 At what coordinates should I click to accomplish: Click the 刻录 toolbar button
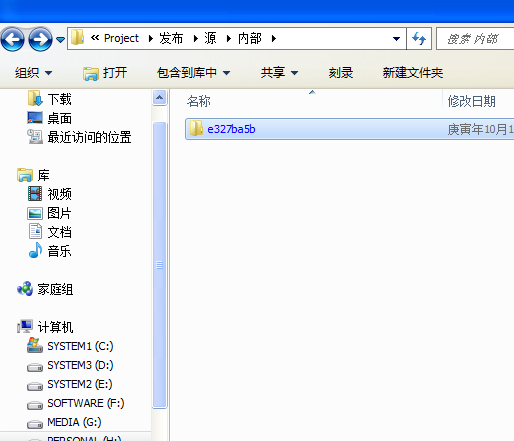pos(341,73)
